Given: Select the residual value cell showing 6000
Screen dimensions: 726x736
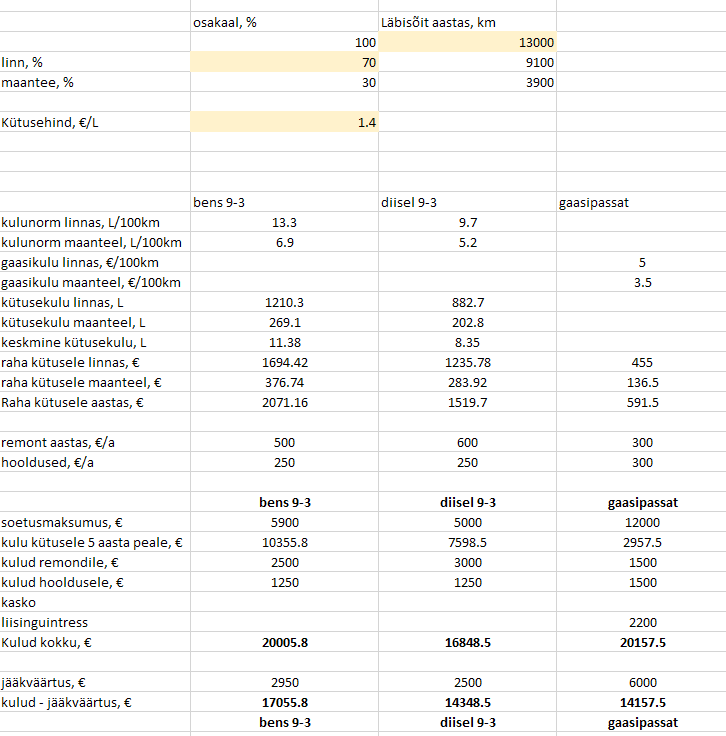Looking at the screenshot, I should 642,682.
